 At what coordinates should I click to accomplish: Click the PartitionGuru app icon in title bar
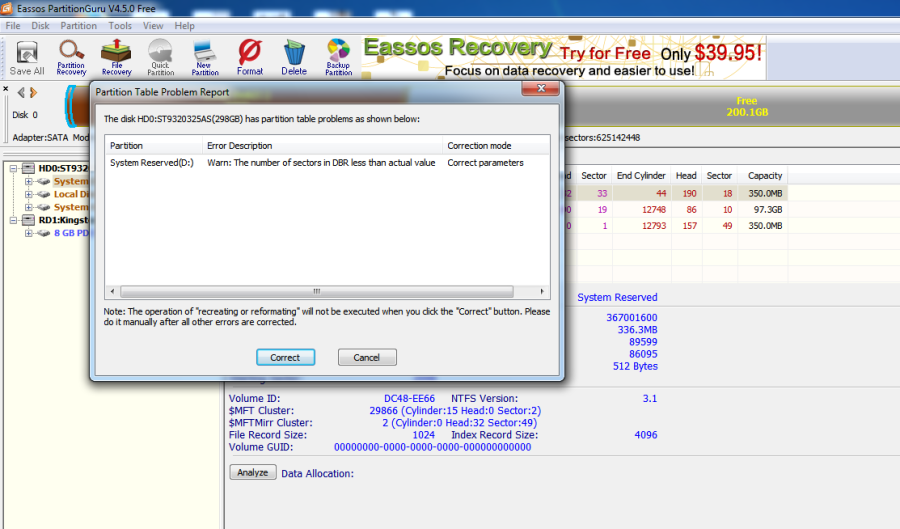pos(7,8)
